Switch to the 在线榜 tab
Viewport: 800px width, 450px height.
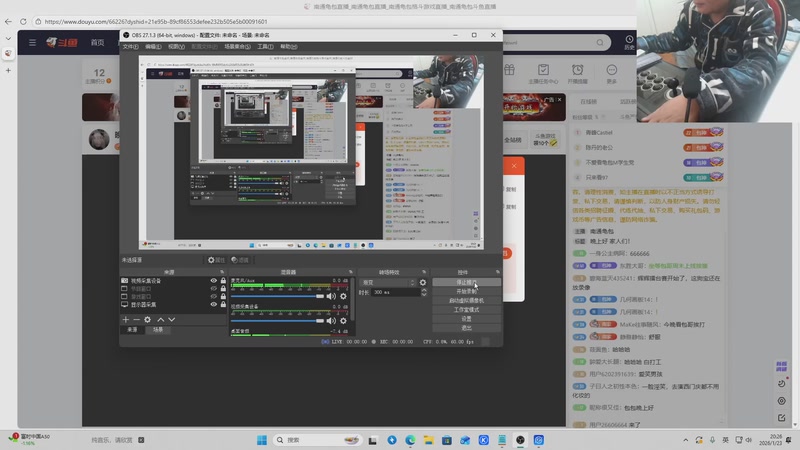pos(588,102)
